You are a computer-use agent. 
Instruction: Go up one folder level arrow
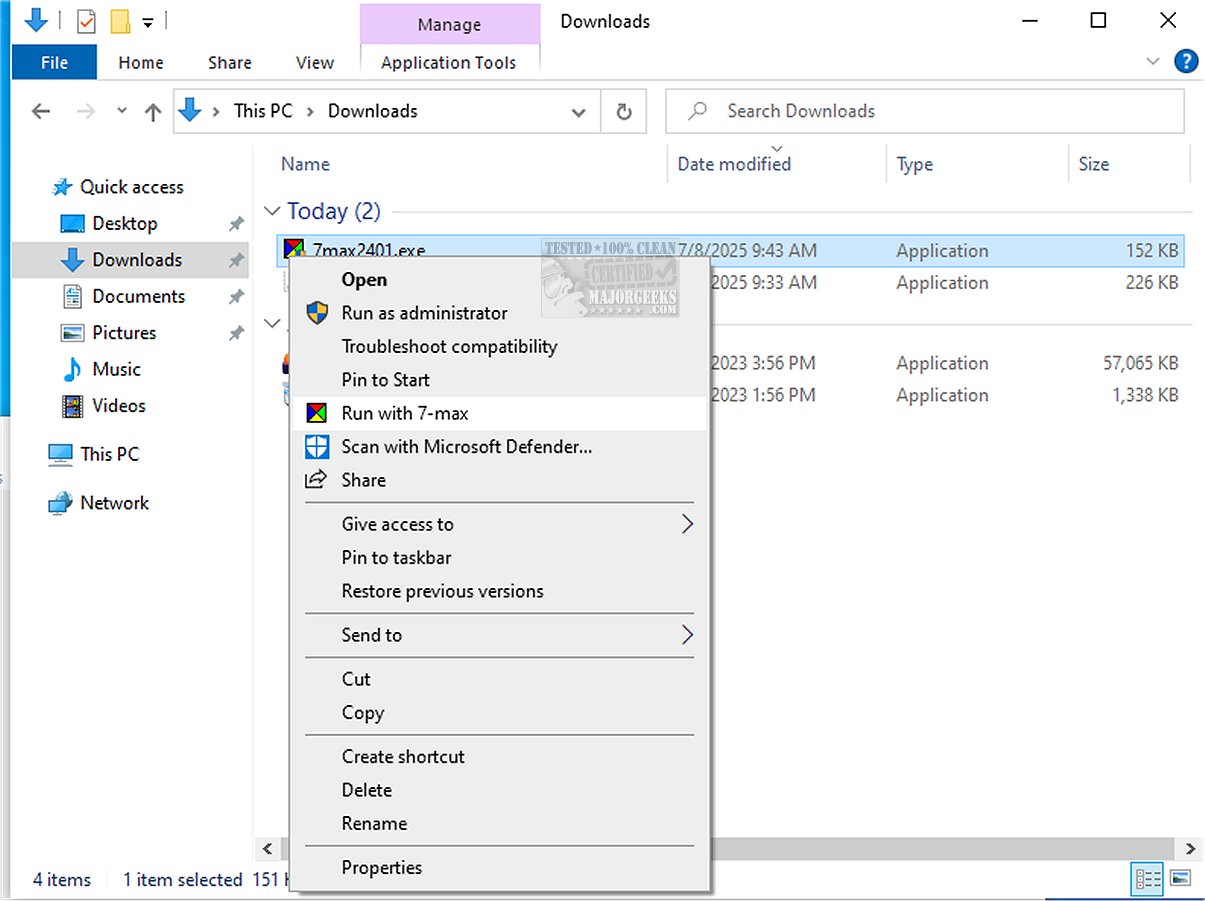point(153,112)
